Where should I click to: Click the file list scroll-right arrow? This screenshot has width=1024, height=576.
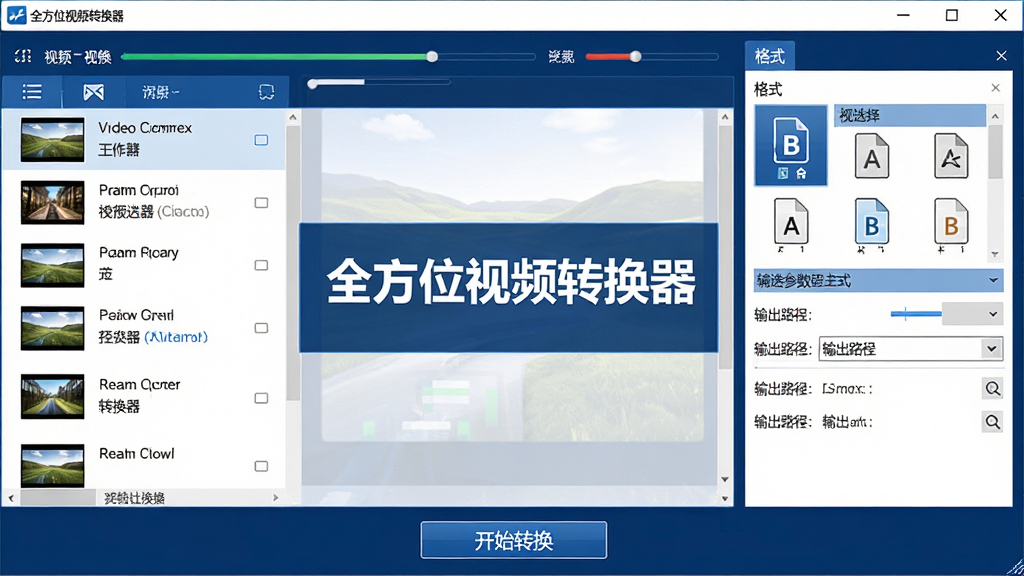(x=276, y=498)
